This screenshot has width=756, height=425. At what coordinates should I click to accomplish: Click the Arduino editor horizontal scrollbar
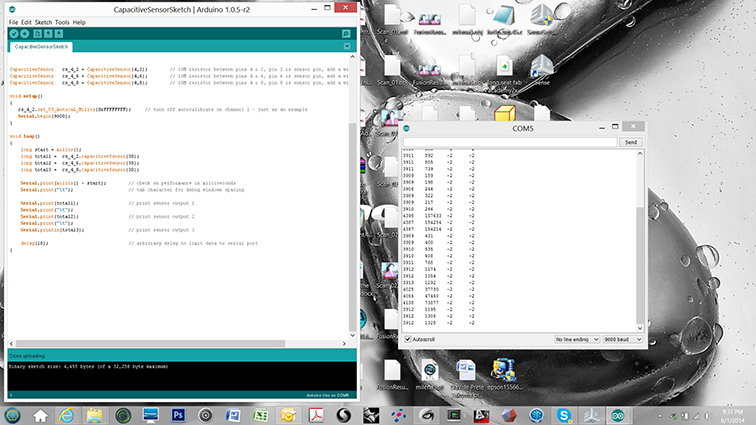pyautogui.click(x=150, y=343)
